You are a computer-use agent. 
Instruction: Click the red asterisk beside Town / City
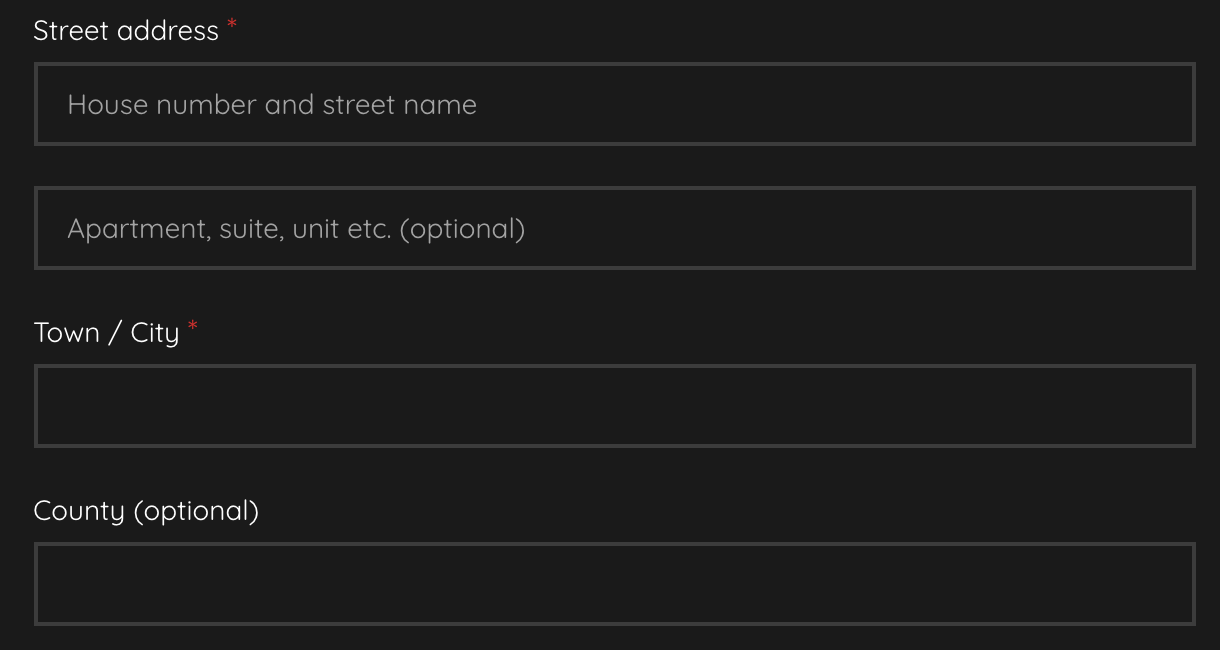(193, 328)
